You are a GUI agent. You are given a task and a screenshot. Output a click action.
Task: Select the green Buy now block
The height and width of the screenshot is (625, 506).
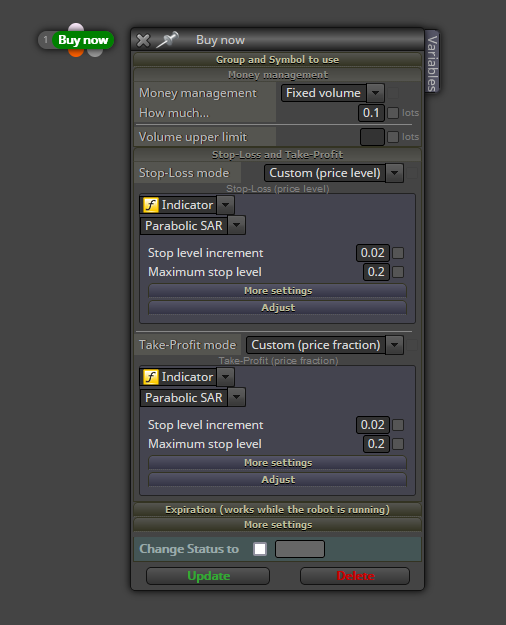click(83, 40)
